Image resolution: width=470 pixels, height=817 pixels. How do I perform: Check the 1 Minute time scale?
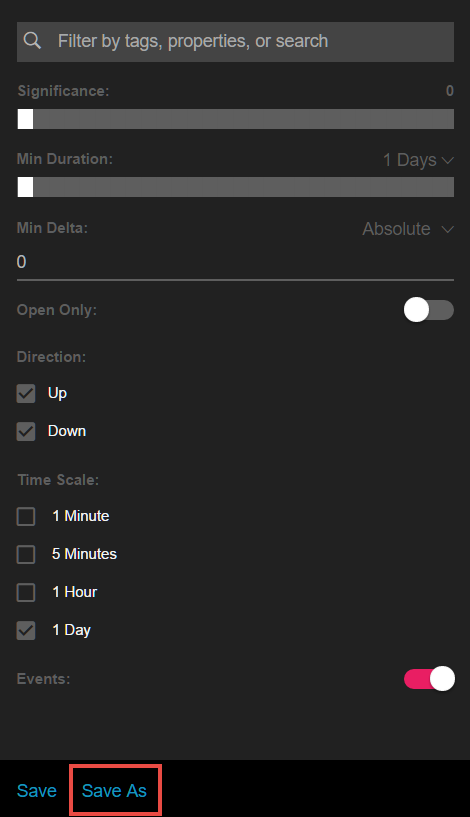(26, 516)
